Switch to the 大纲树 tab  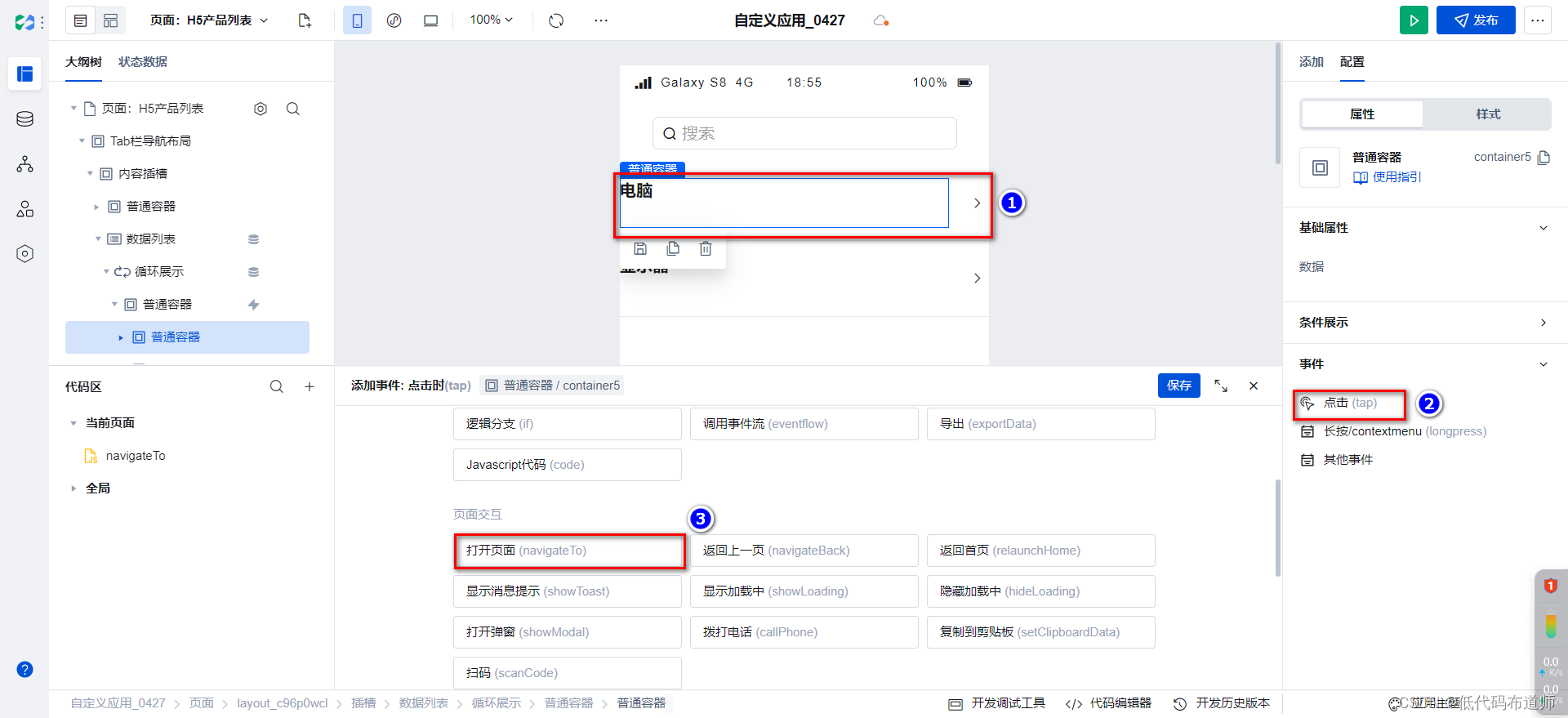83,62
